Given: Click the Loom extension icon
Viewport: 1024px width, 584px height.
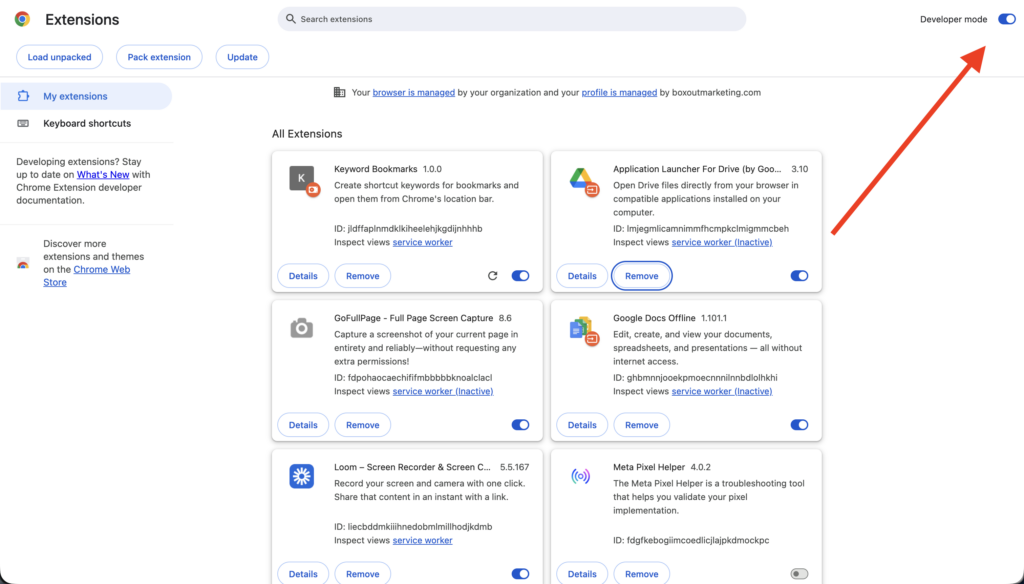Looking at the screenshot, I should click(x=302, y=476).
